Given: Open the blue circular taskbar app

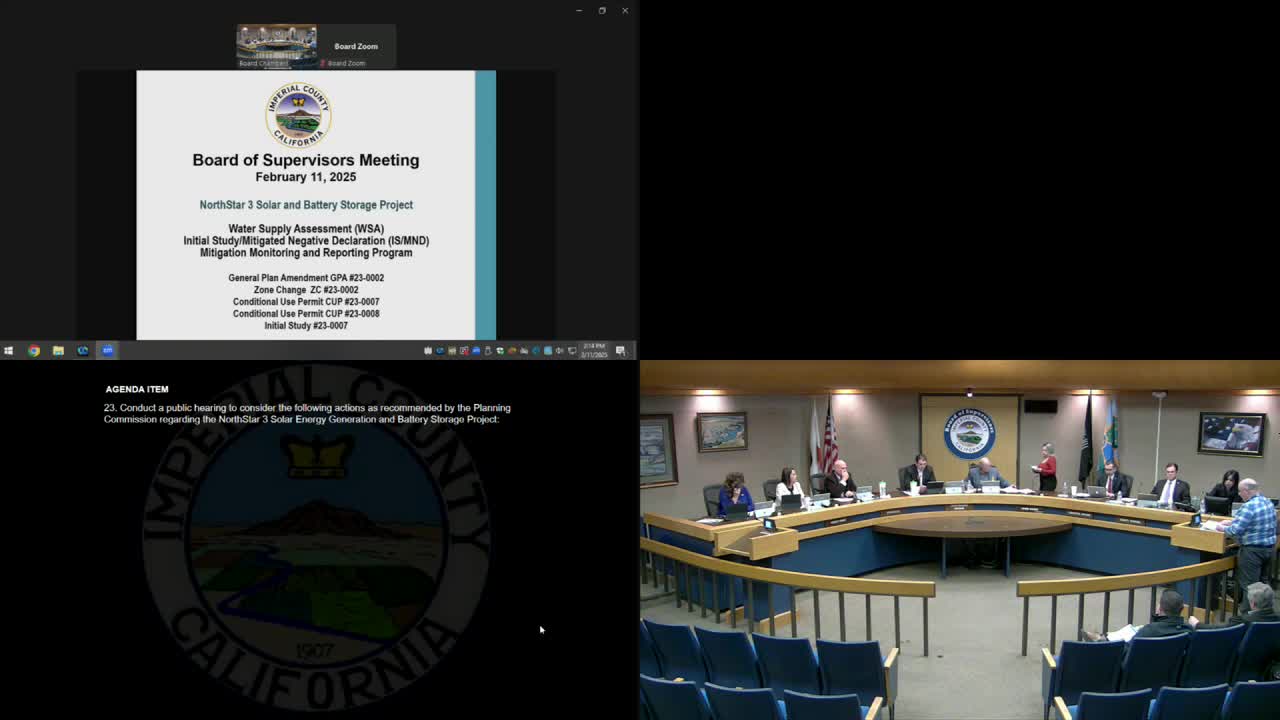Looking at the screenshot, I should (83, 350).
